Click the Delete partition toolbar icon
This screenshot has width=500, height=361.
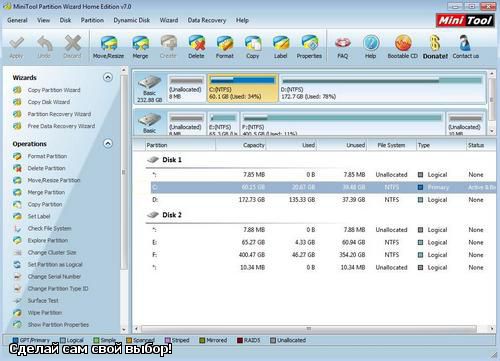(x=196, y=43)
